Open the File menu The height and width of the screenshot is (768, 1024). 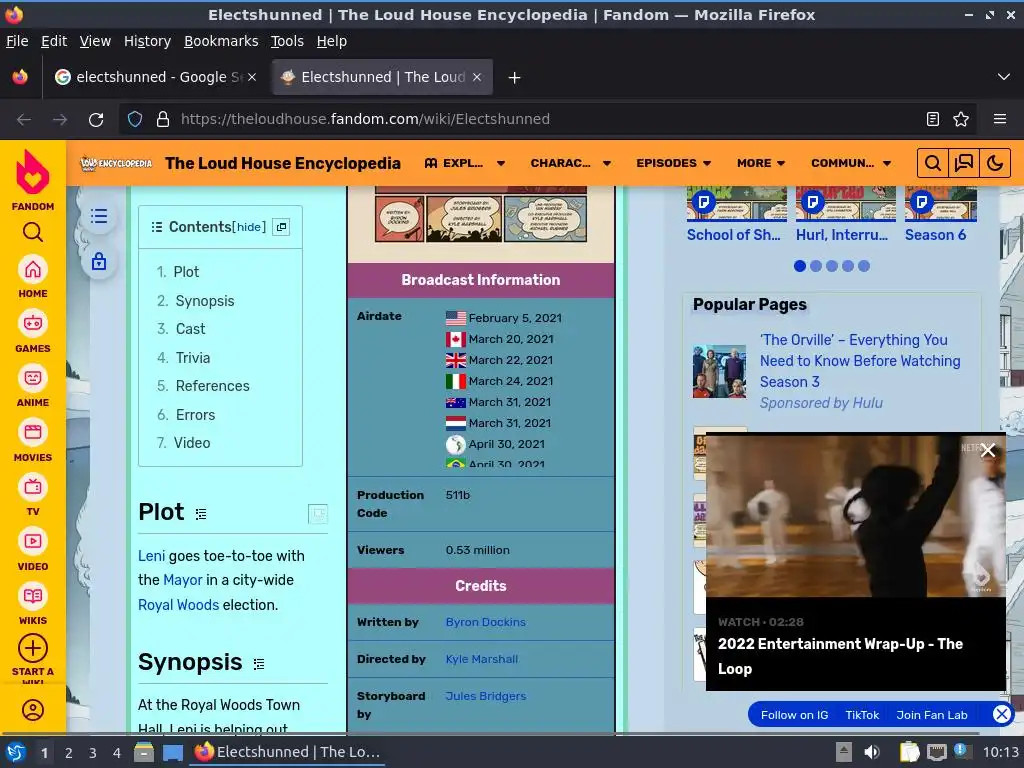click(x=17, y=41)
